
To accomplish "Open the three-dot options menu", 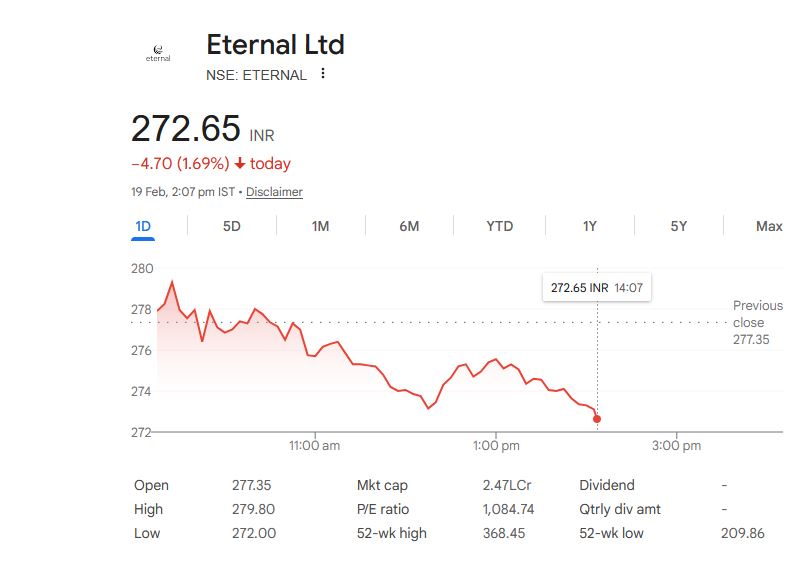I will click(323, 74).
